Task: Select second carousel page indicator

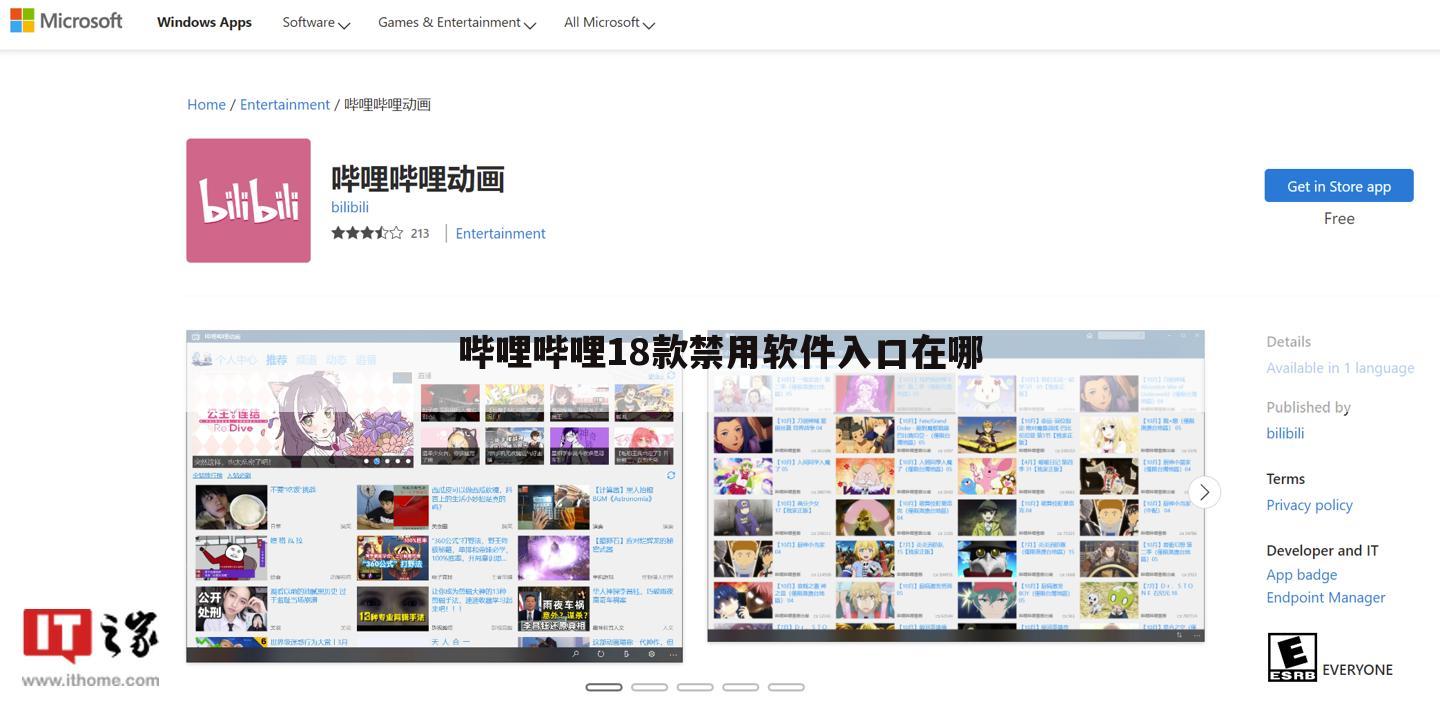Action: pos(649,687)
